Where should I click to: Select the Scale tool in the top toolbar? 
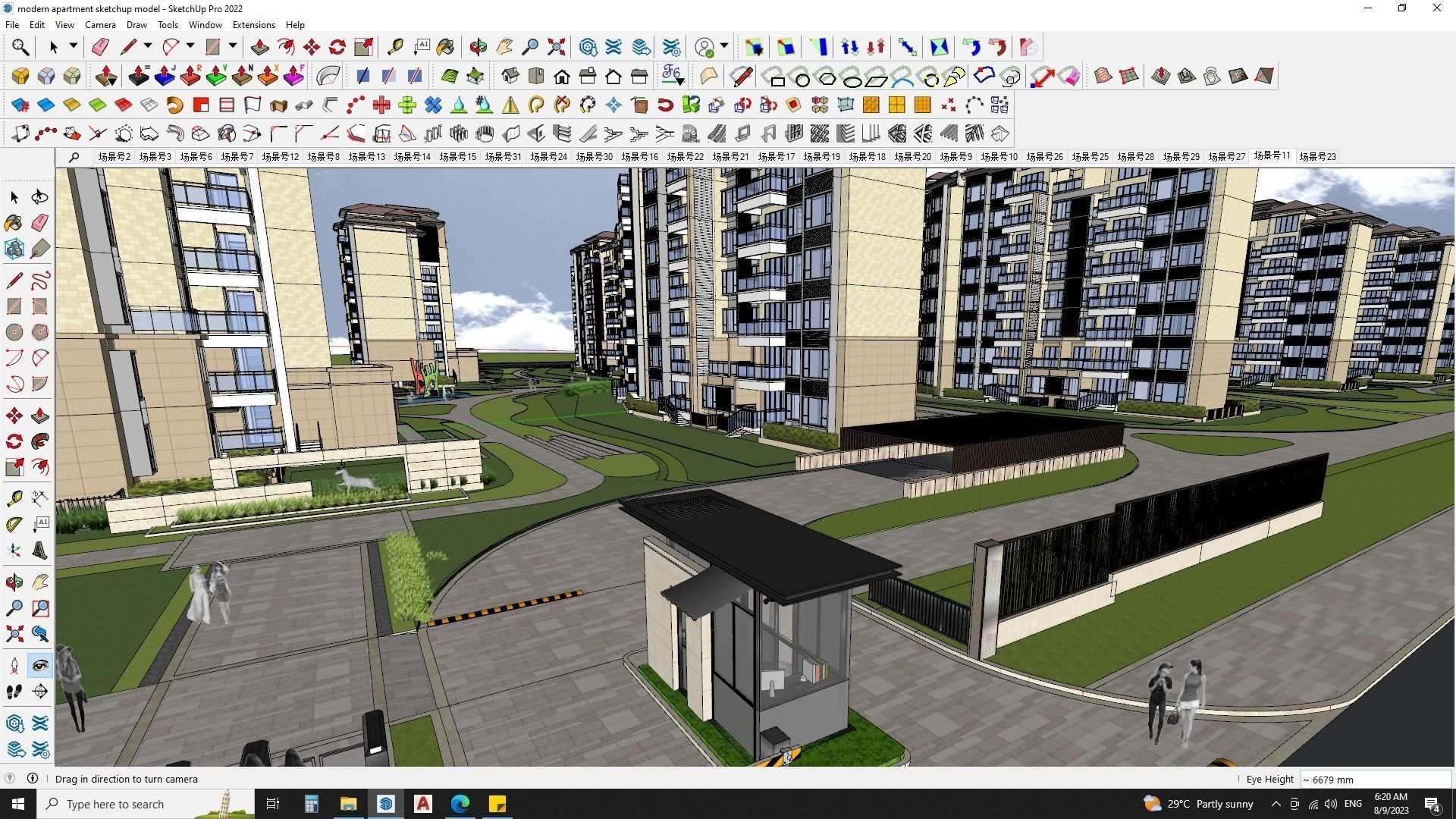[x=363, y=47]
